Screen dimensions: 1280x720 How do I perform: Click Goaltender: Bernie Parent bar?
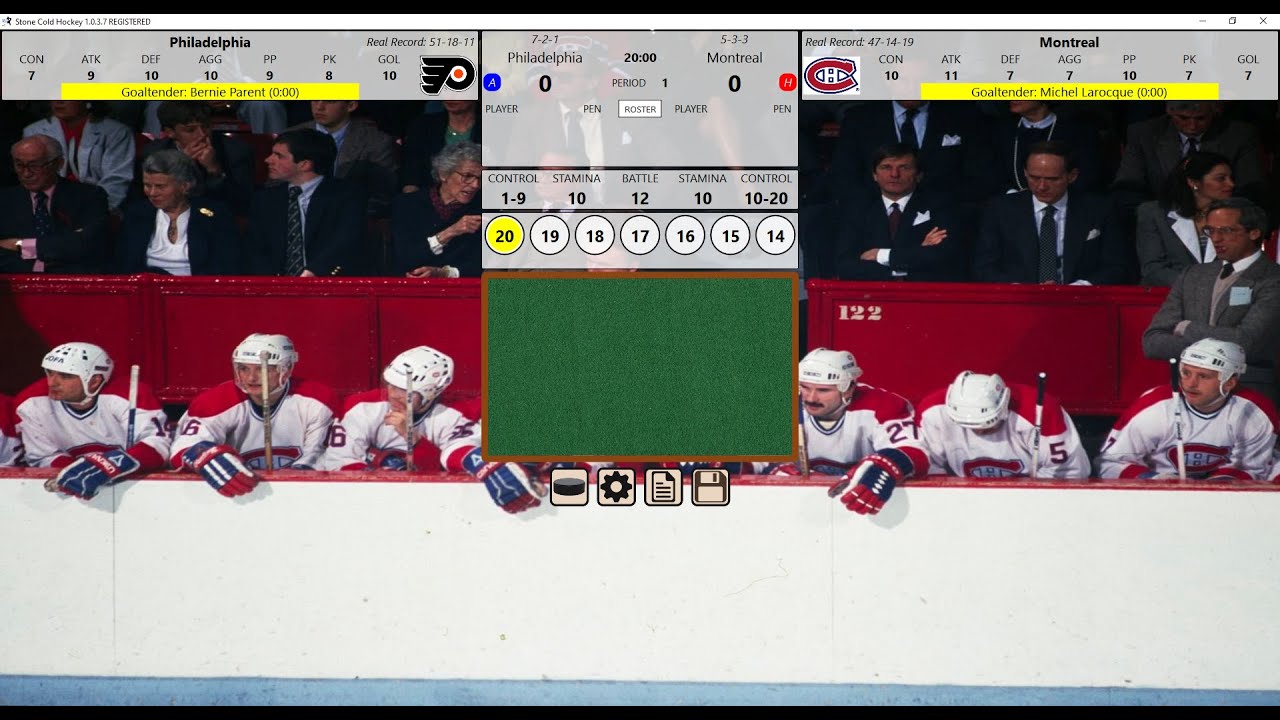(210, 92)
